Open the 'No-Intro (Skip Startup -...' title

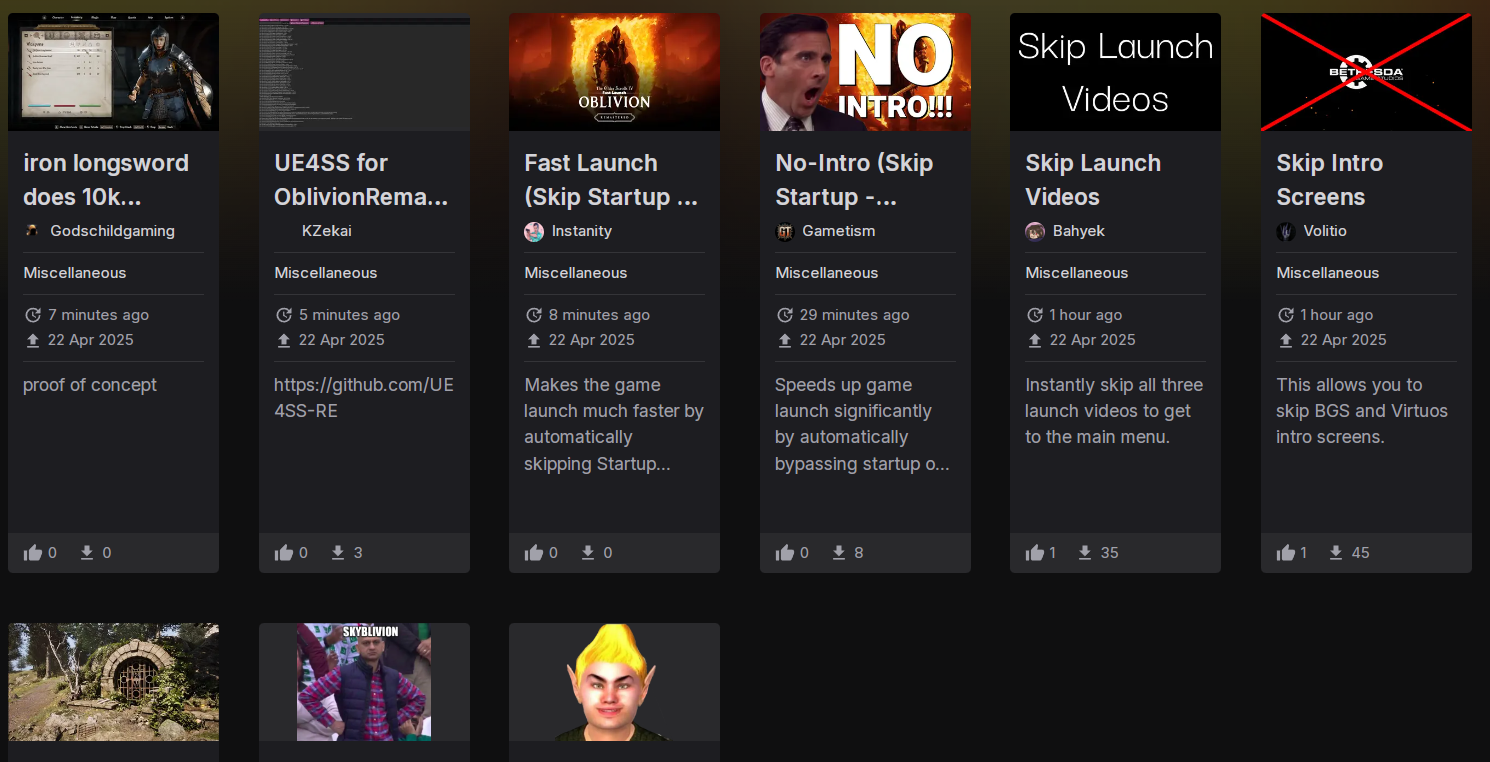coord(855,180)
